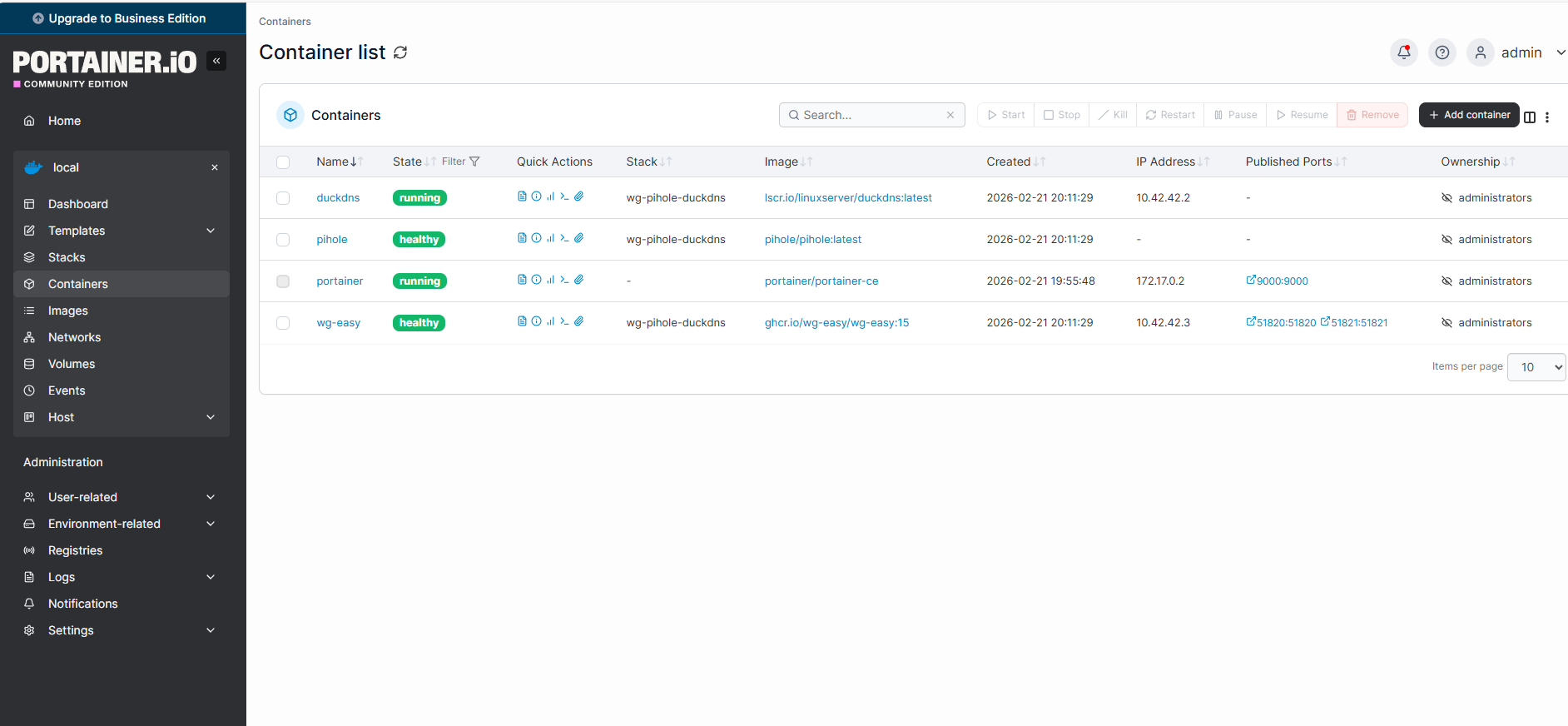Select the duckdns container checkbox
The image size is (1568, 726).
tap(283, 198)
